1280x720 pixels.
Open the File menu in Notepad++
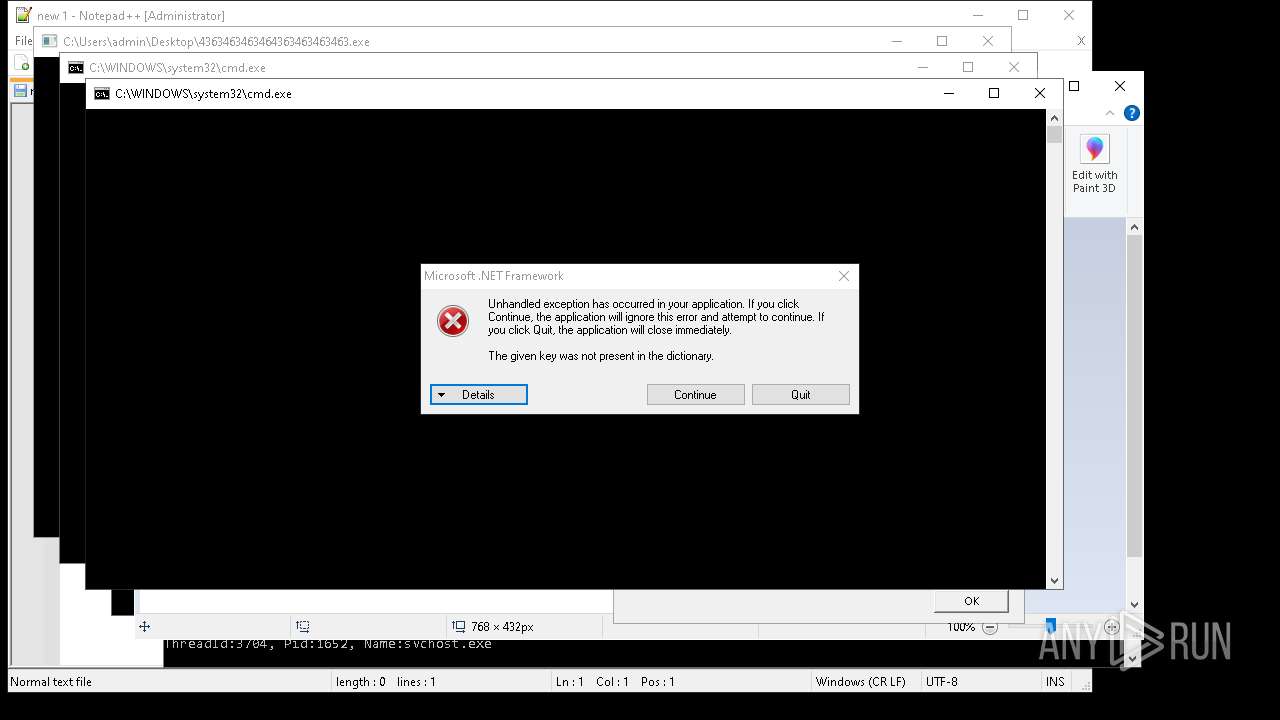click(23, 41)
